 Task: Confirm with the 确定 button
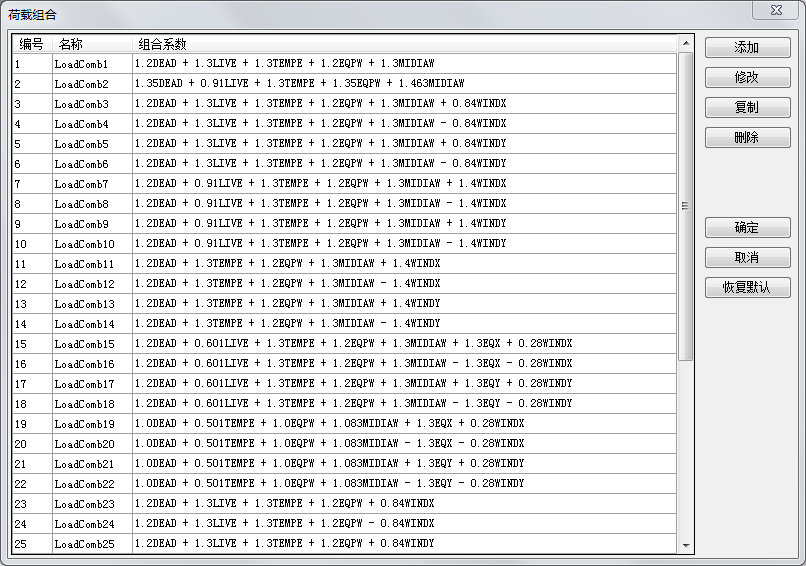747,228
